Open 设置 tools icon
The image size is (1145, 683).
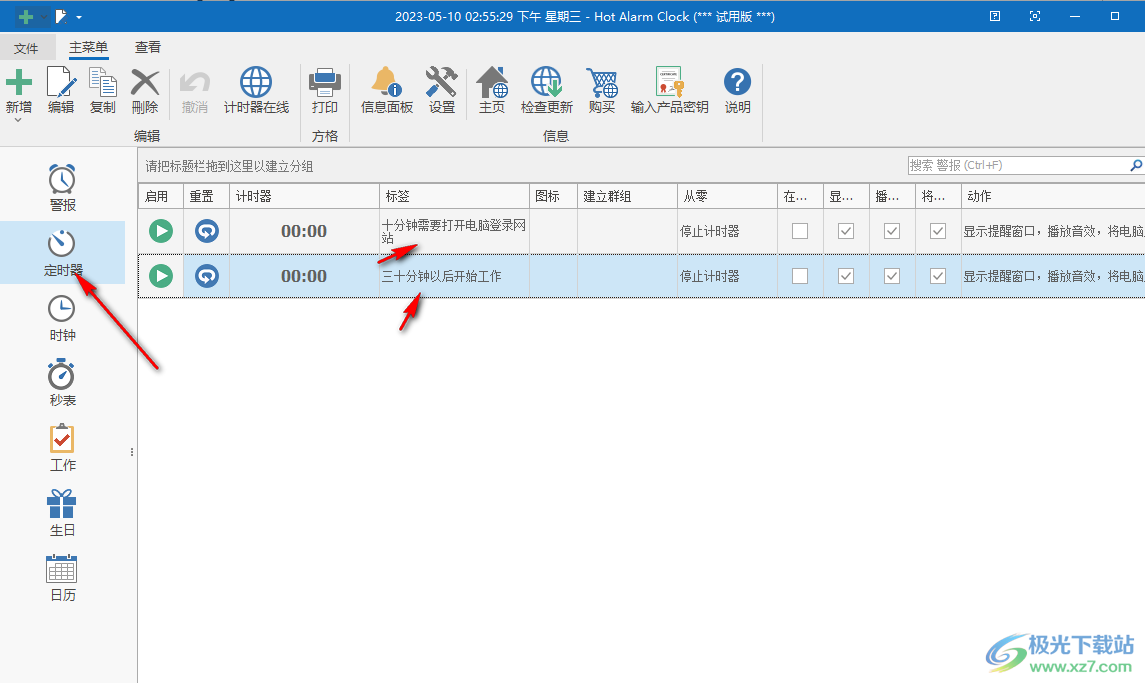point(442,83)
